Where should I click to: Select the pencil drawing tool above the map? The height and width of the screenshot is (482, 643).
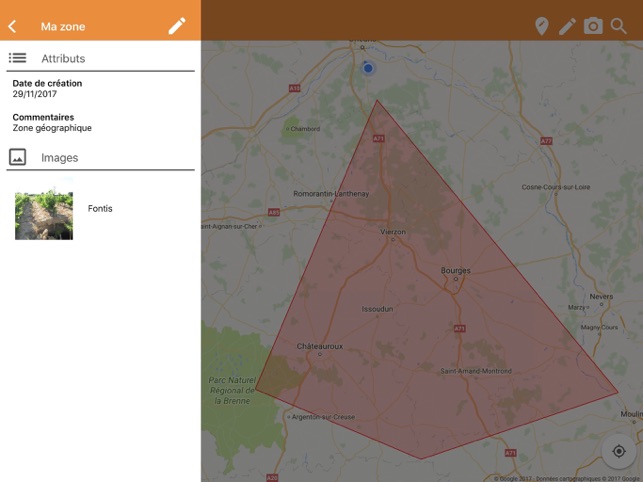[x=567, y=26]
